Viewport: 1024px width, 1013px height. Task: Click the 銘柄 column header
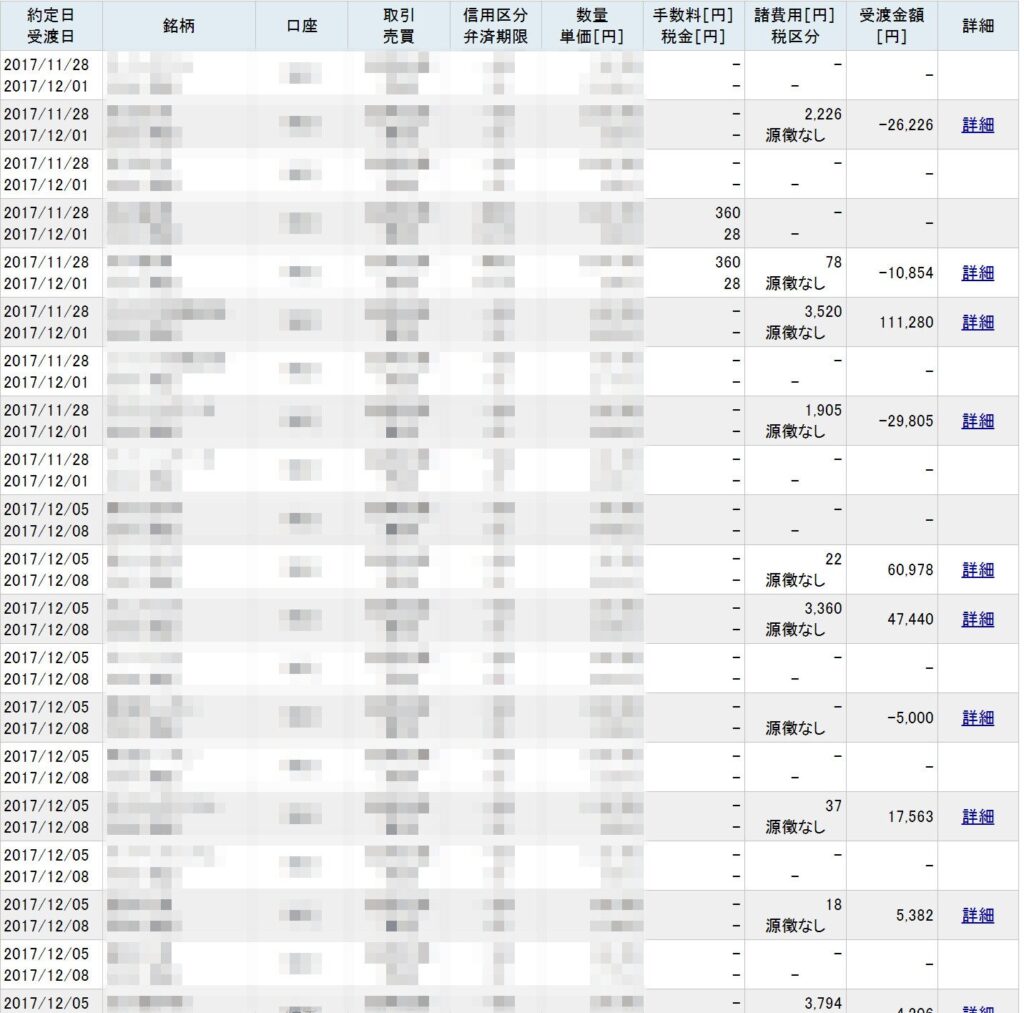tap(179, 26)
